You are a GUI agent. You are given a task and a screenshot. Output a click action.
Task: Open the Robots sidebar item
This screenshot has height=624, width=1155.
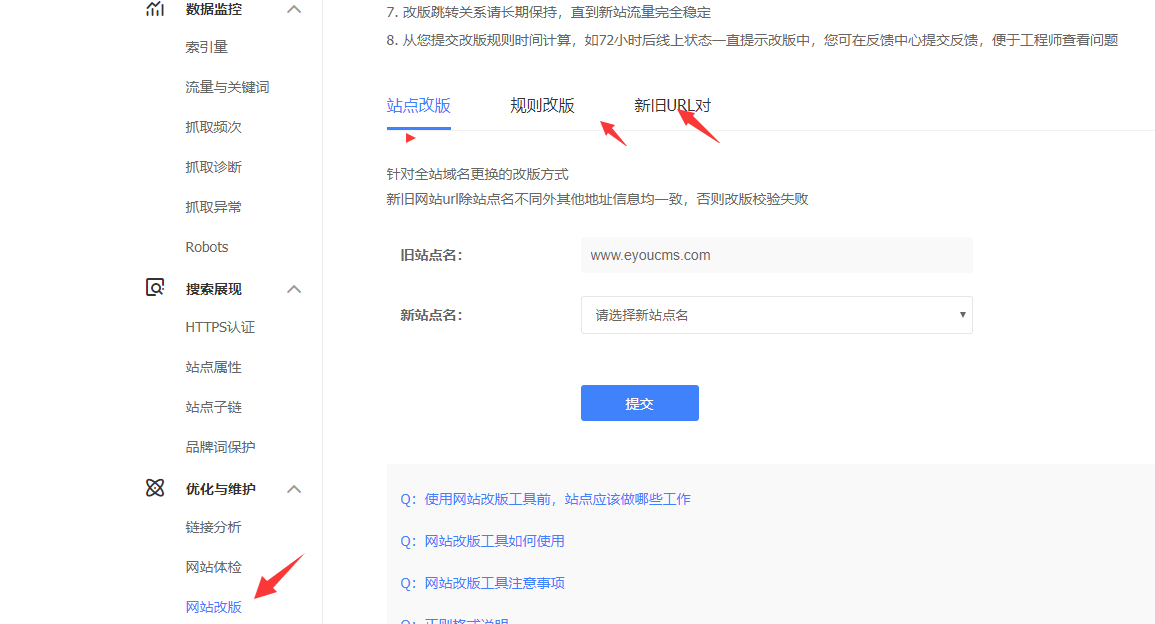pyautogui.click(x=207, y=247)
